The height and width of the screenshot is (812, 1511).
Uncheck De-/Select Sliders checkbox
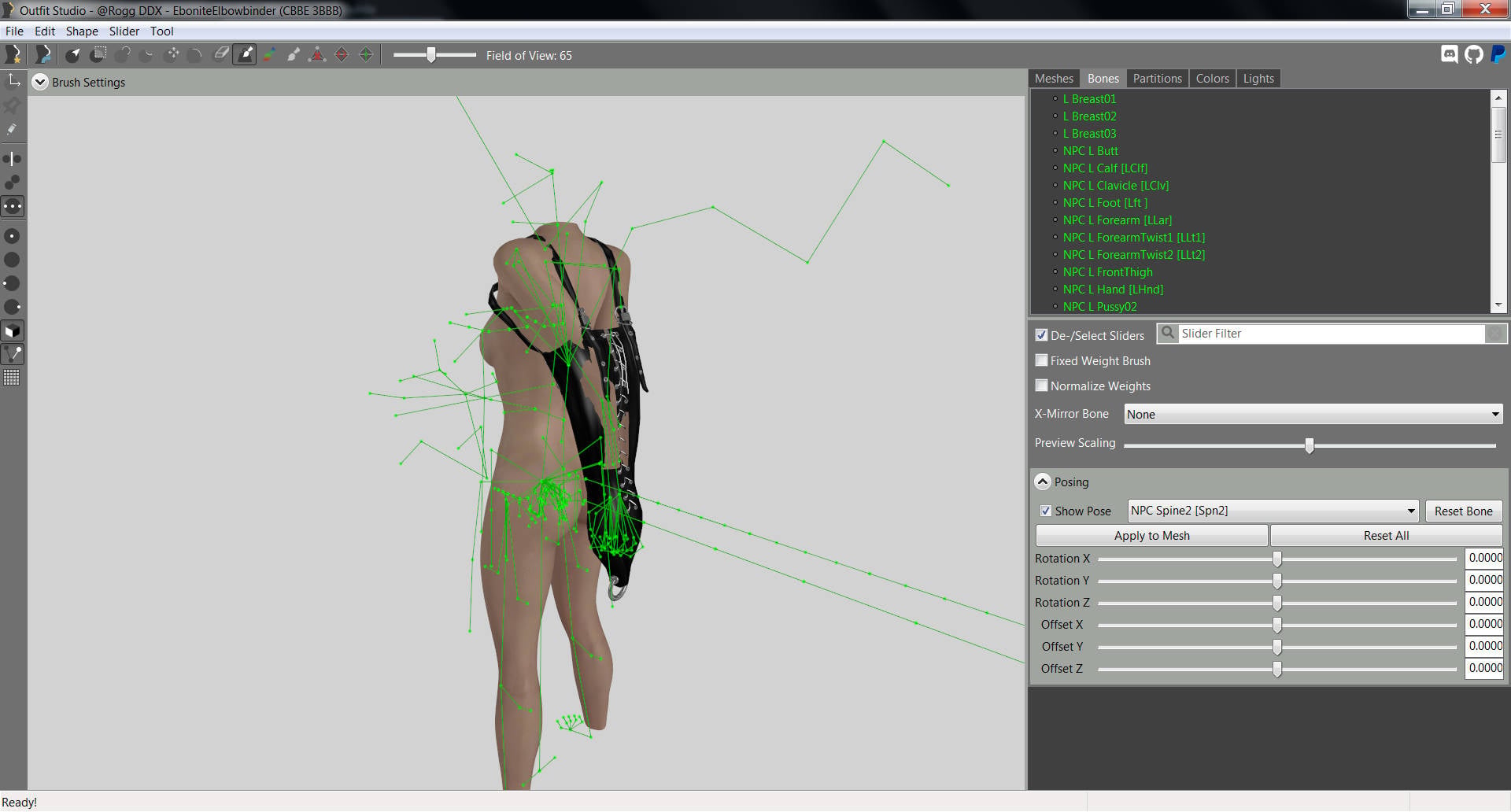1041,335
